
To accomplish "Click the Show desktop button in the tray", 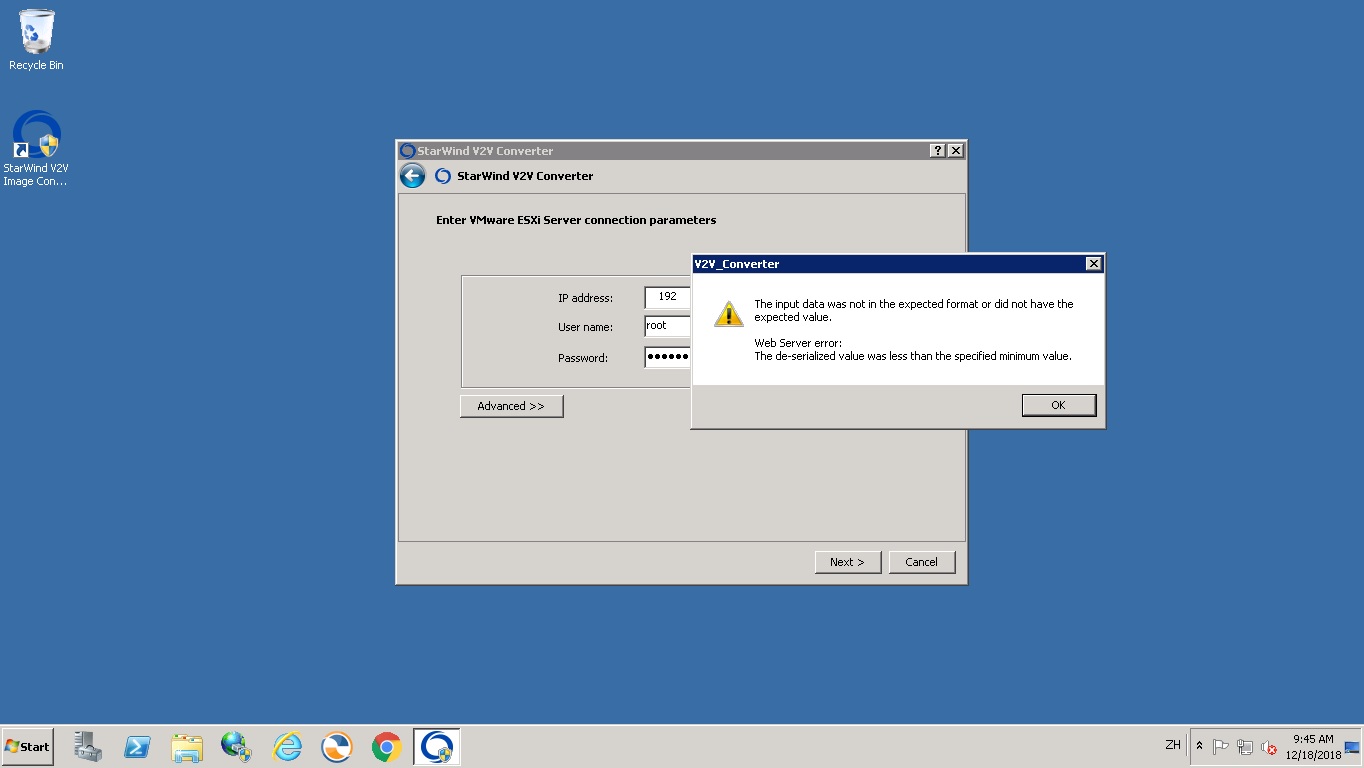I will point(1353,747).
